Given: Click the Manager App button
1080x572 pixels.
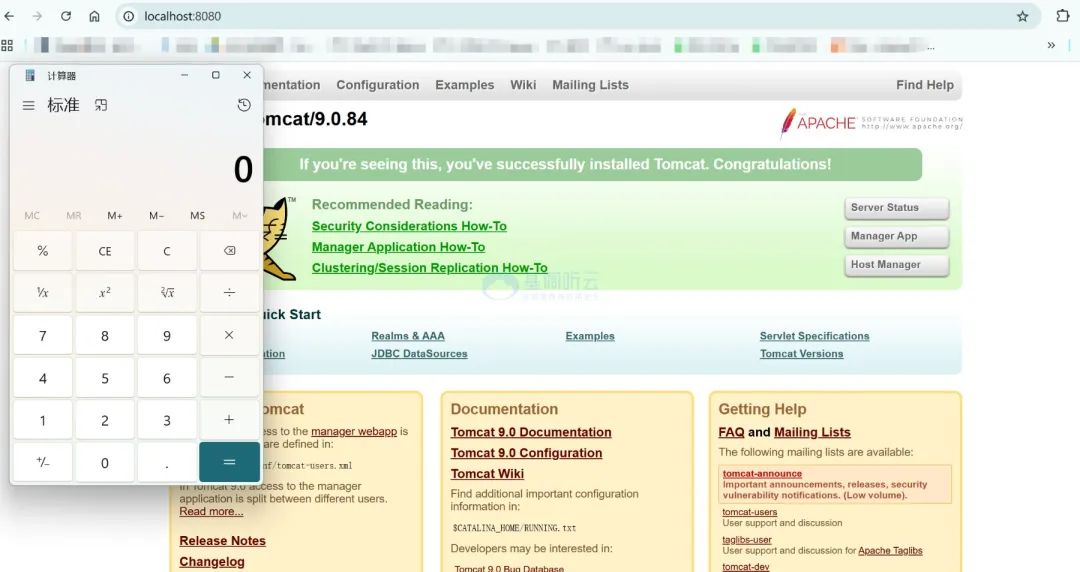Looking at the screenshot, I should (896, 236).
